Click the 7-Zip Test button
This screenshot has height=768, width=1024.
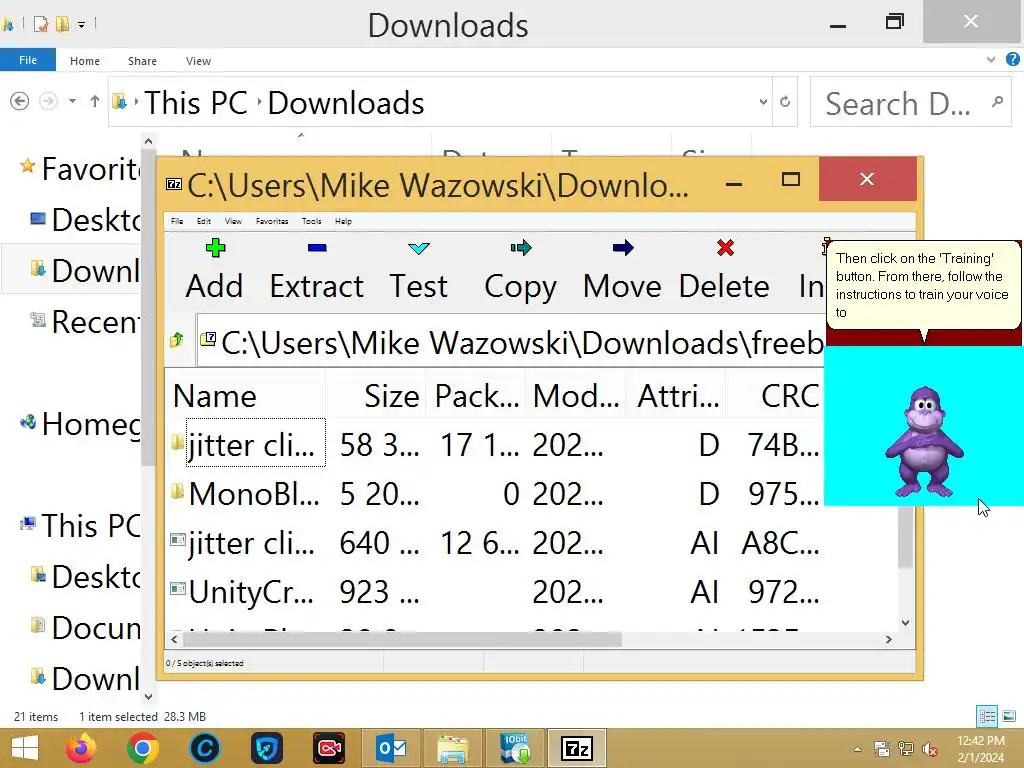pos(419,270)
